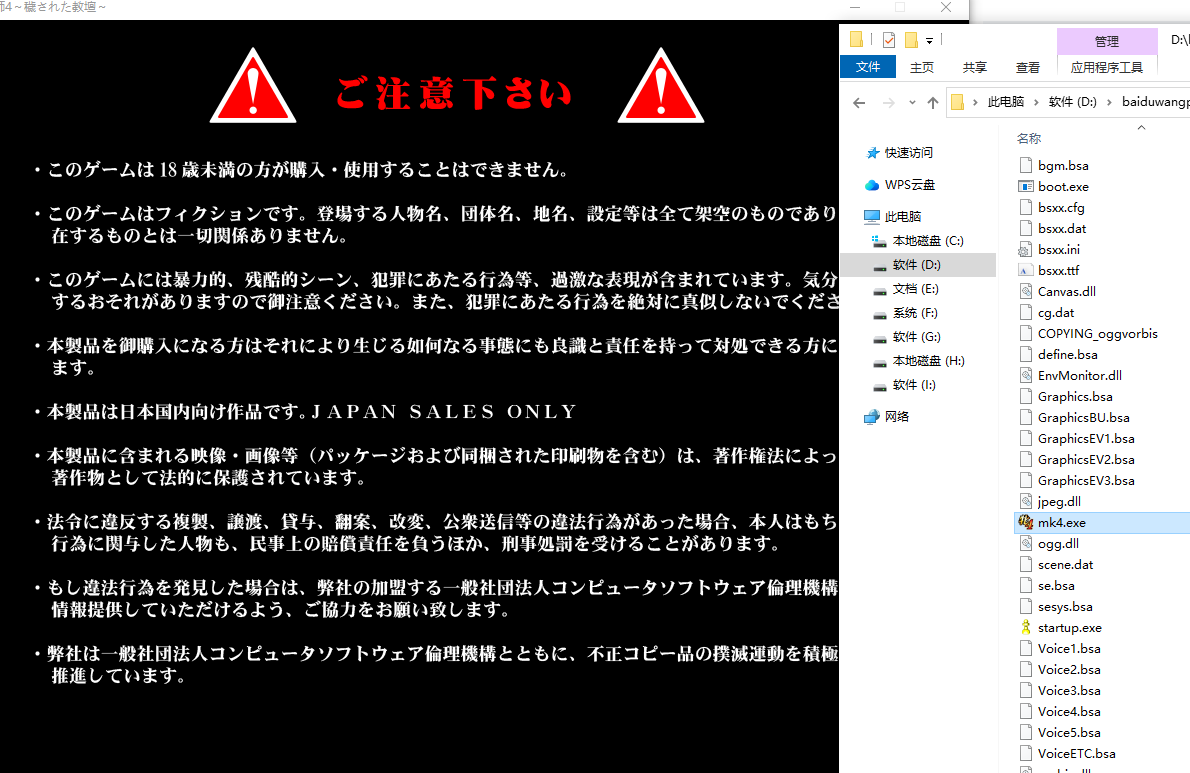The image size is (1190, 773).
Task: Open the recent locations dropdown chevron
Action: 911,102
